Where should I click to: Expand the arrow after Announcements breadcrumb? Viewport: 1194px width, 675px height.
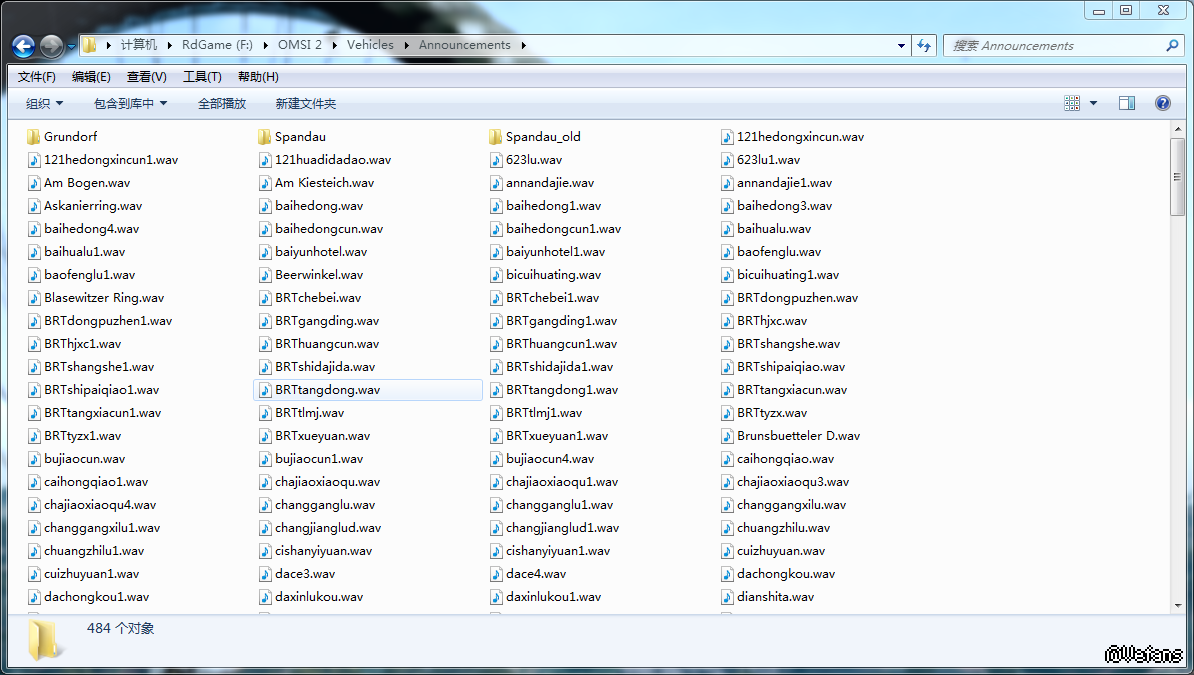point(523,46)
